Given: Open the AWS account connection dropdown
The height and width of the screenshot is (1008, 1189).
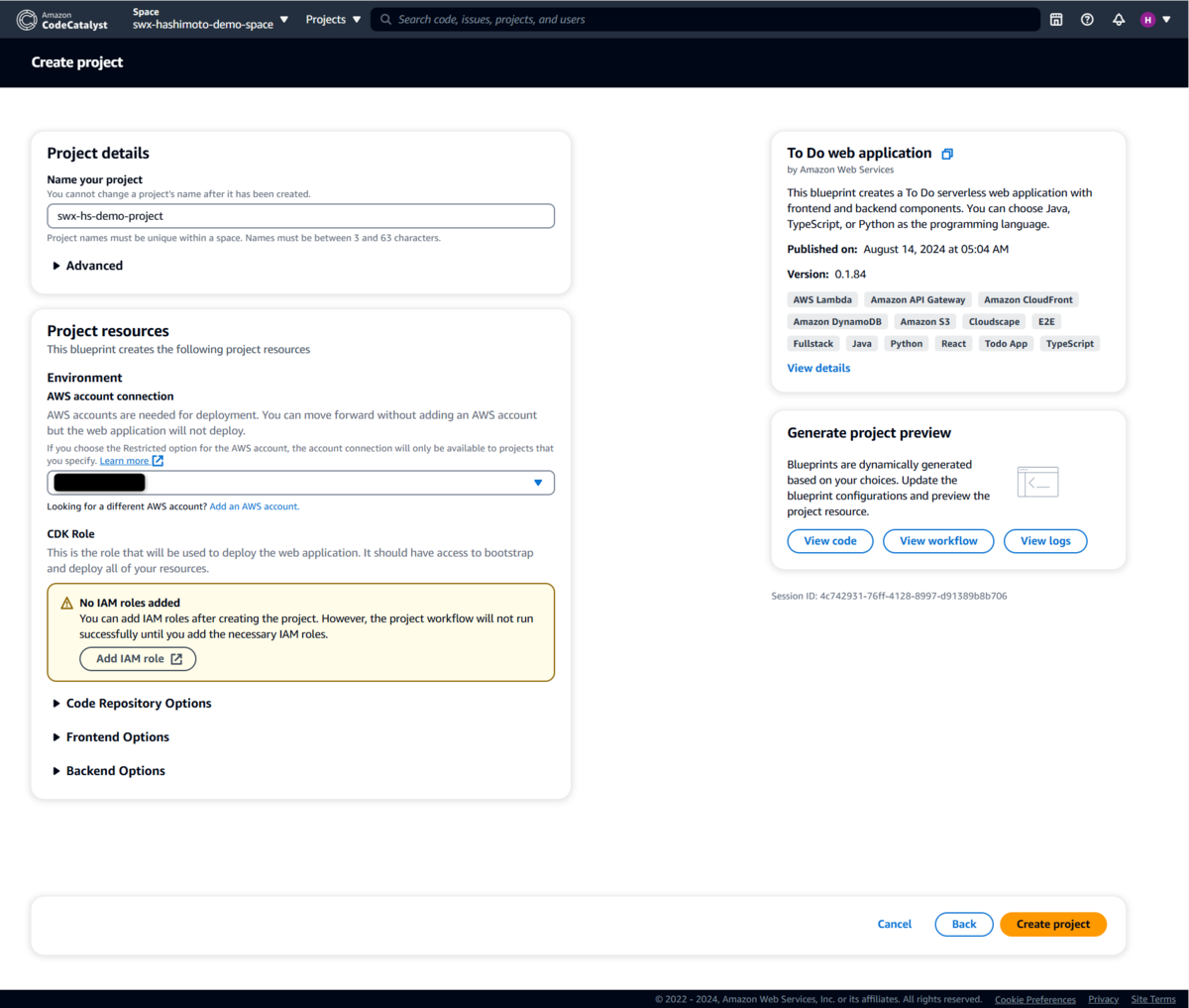Looking at the screenshot, I should 300,483.
